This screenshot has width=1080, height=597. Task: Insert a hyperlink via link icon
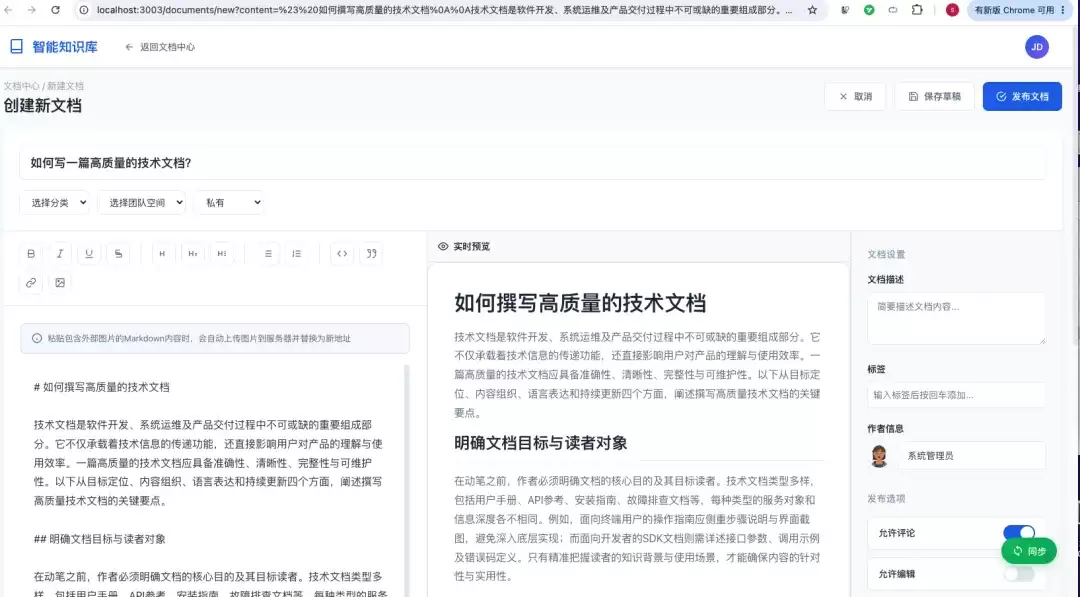pos(31,282)
